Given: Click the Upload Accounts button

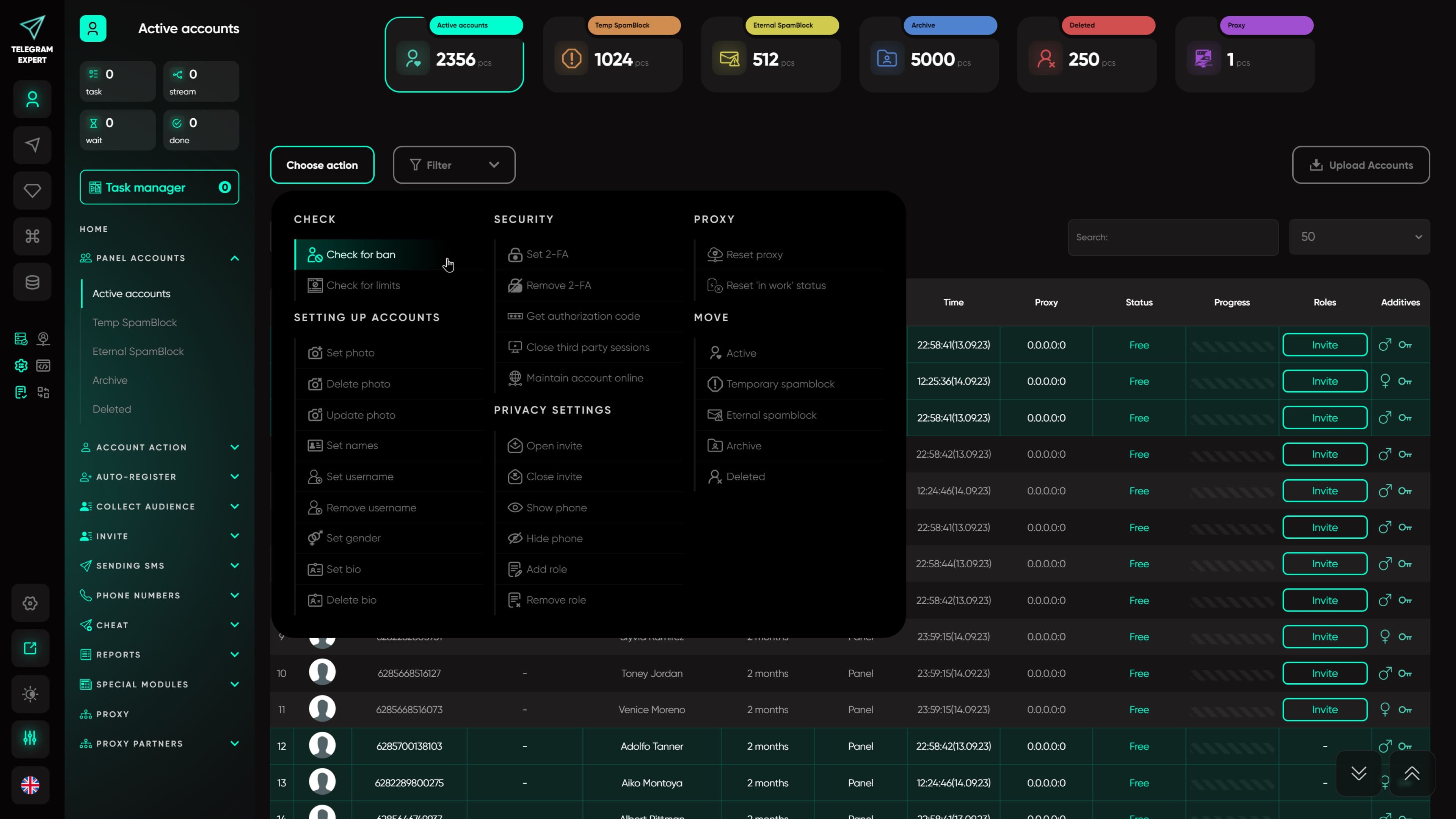Looking at the screenshot, I should (1360, 165).
